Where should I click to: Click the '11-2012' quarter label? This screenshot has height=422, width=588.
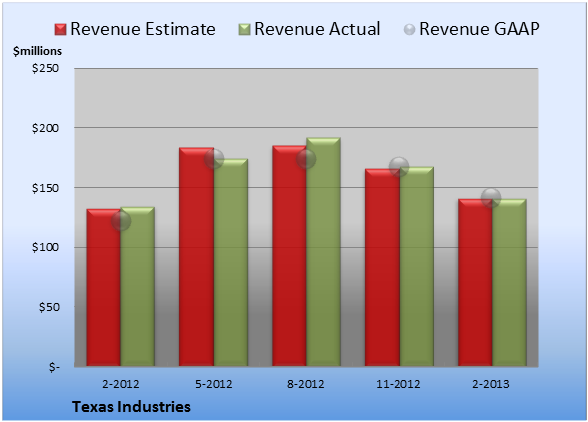coord(398,384)
